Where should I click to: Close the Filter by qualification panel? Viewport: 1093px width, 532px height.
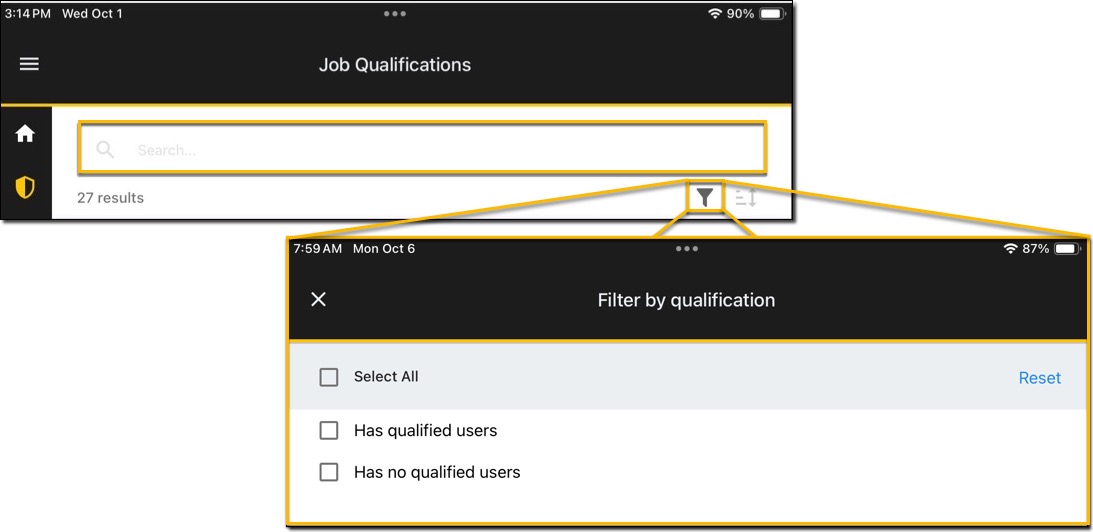pyautogui.click(x=318, y=299)
